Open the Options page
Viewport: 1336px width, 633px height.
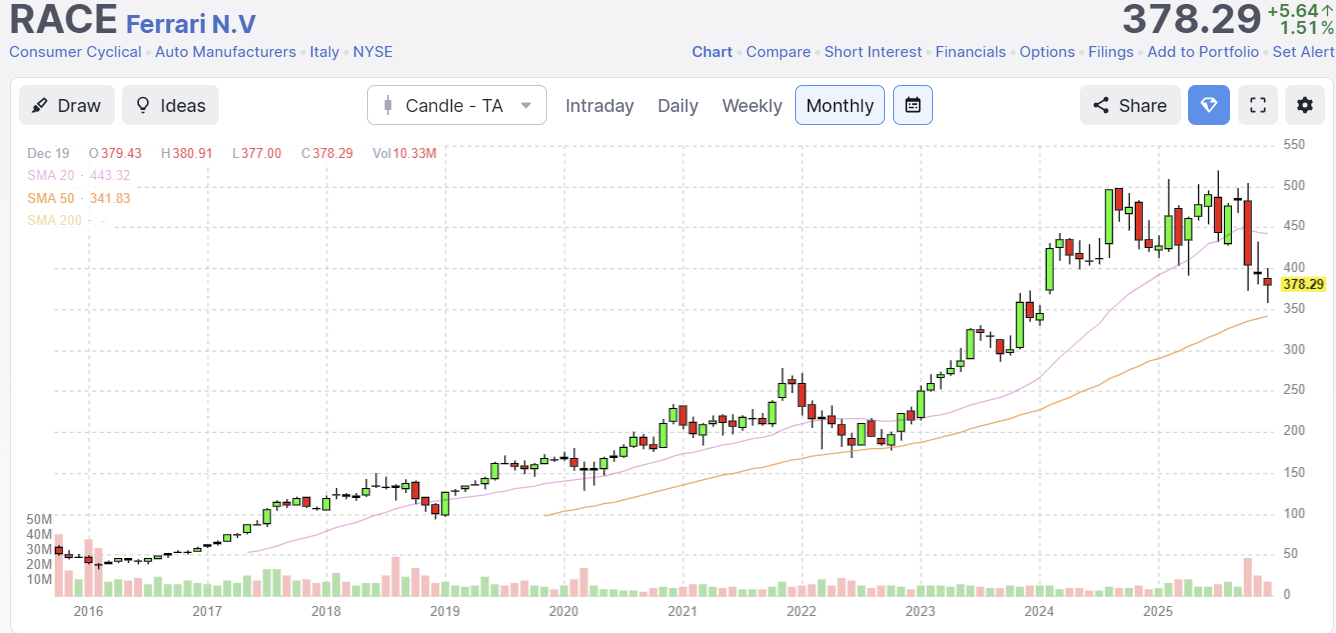coord(1047,52)
